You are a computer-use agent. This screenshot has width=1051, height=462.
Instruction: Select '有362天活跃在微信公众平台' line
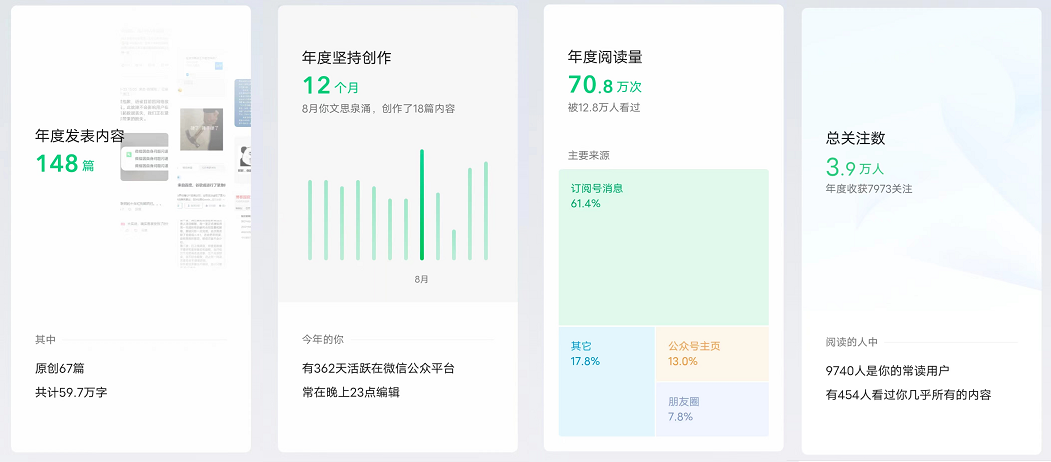(x=379, y=368)
